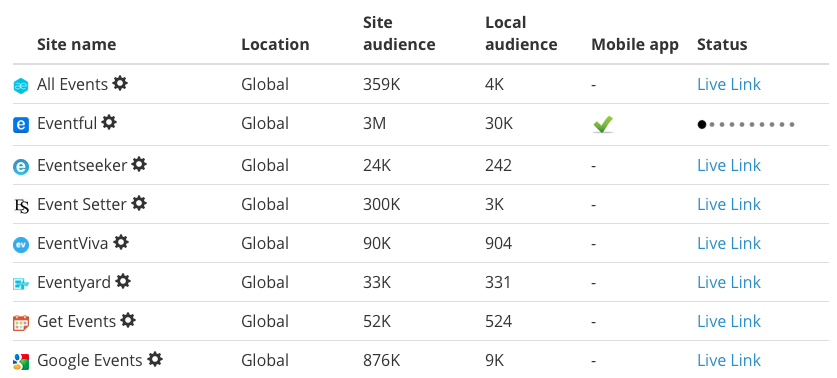Open gear settings for Eventyard
Image resolution: width=837 pixels, height=378 pixels.
pyautogui.click(x=123, y=281)
